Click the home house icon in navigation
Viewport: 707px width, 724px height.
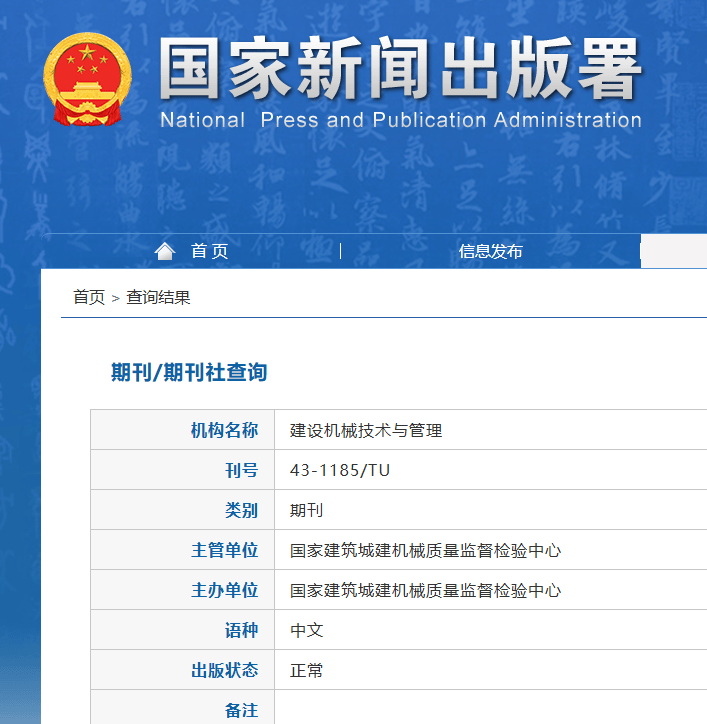165,252
